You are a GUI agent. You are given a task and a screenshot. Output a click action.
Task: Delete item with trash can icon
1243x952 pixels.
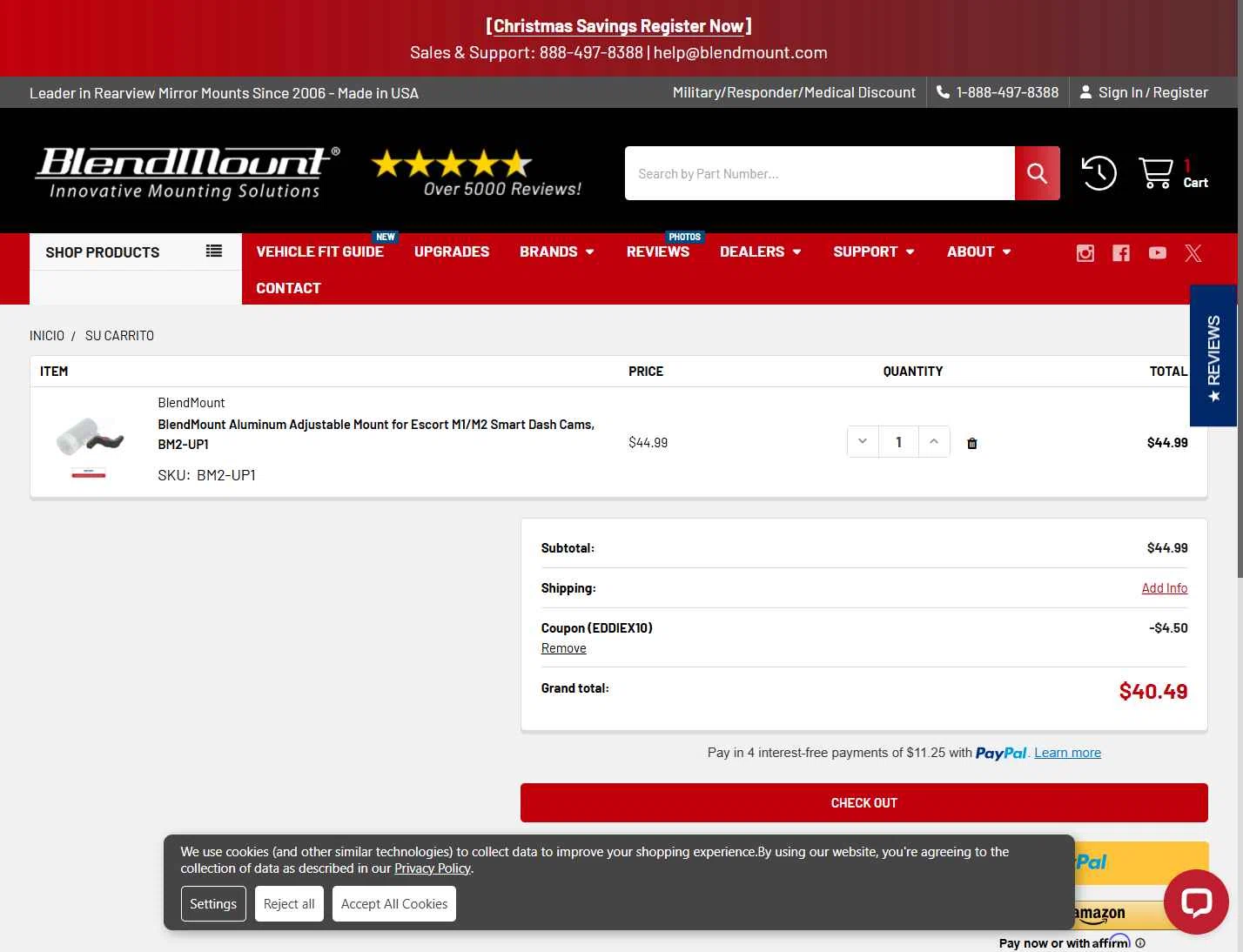pos(972,443)
